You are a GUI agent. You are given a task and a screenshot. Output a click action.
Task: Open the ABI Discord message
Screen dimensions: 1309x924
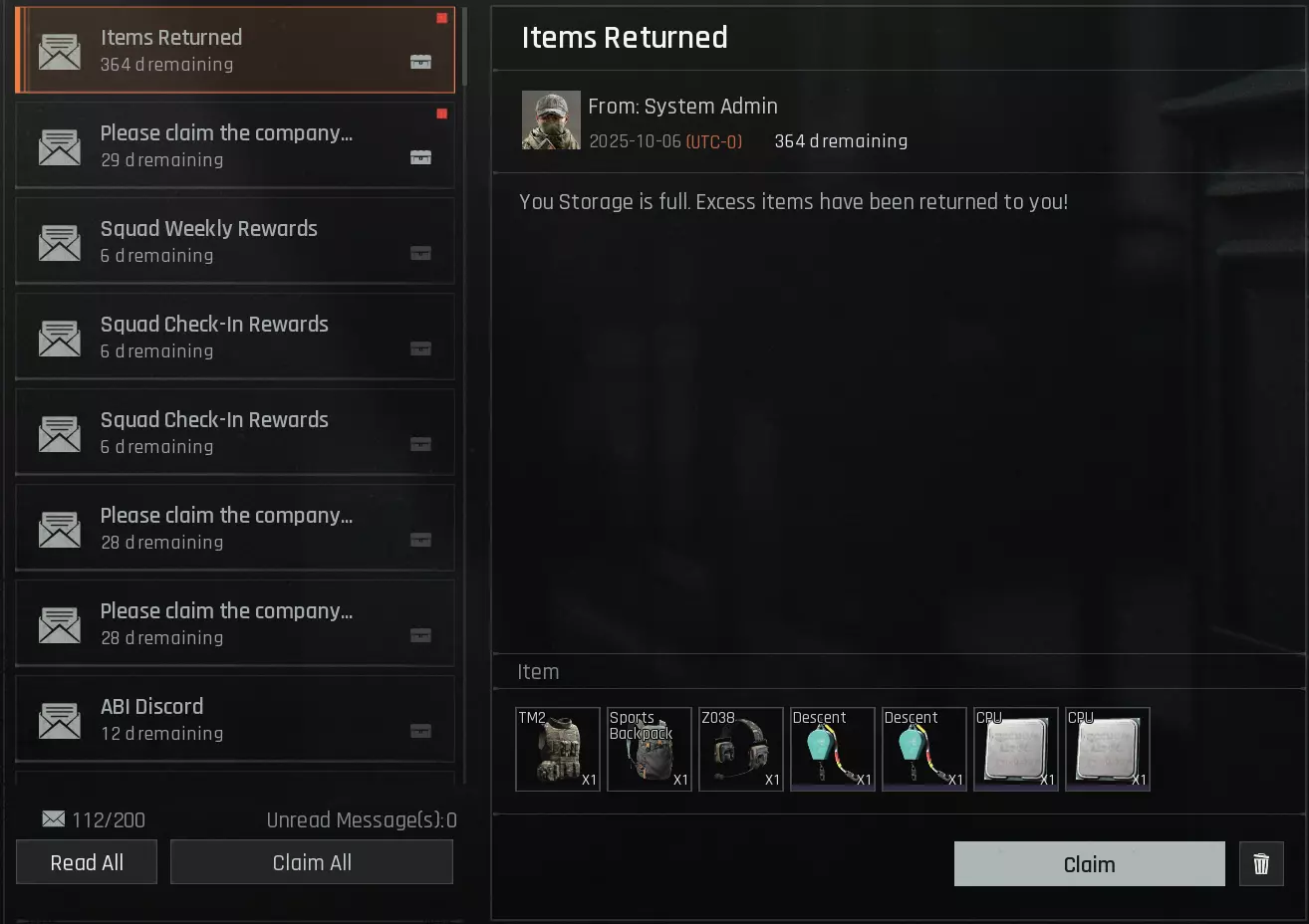[x=235, y=719]
